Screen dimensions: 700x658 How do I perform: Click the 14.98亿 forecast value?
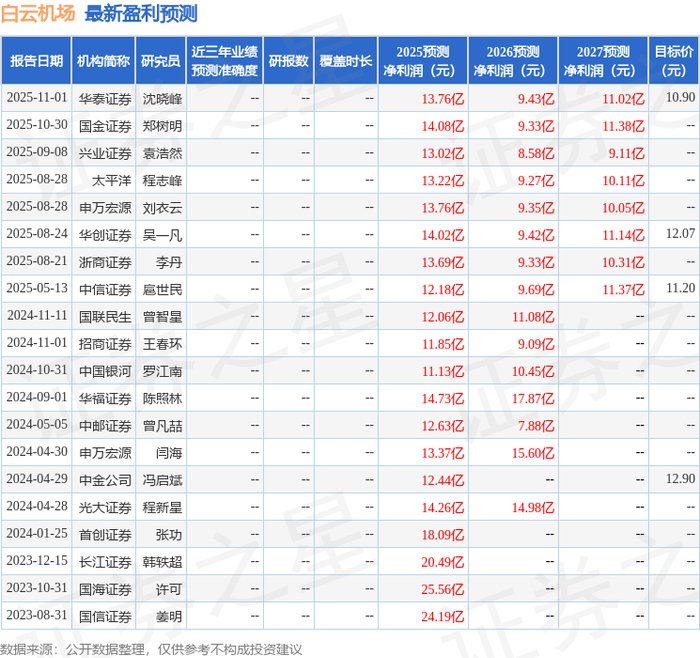click(x=533, y=508)
